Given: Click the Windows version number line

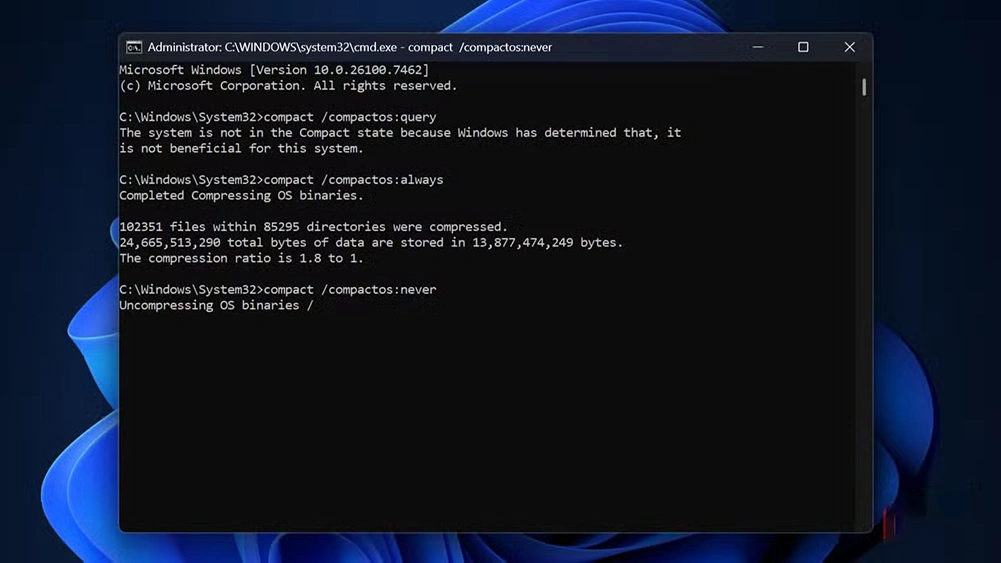Looking at the screenshot, I should tap(273, 70).
